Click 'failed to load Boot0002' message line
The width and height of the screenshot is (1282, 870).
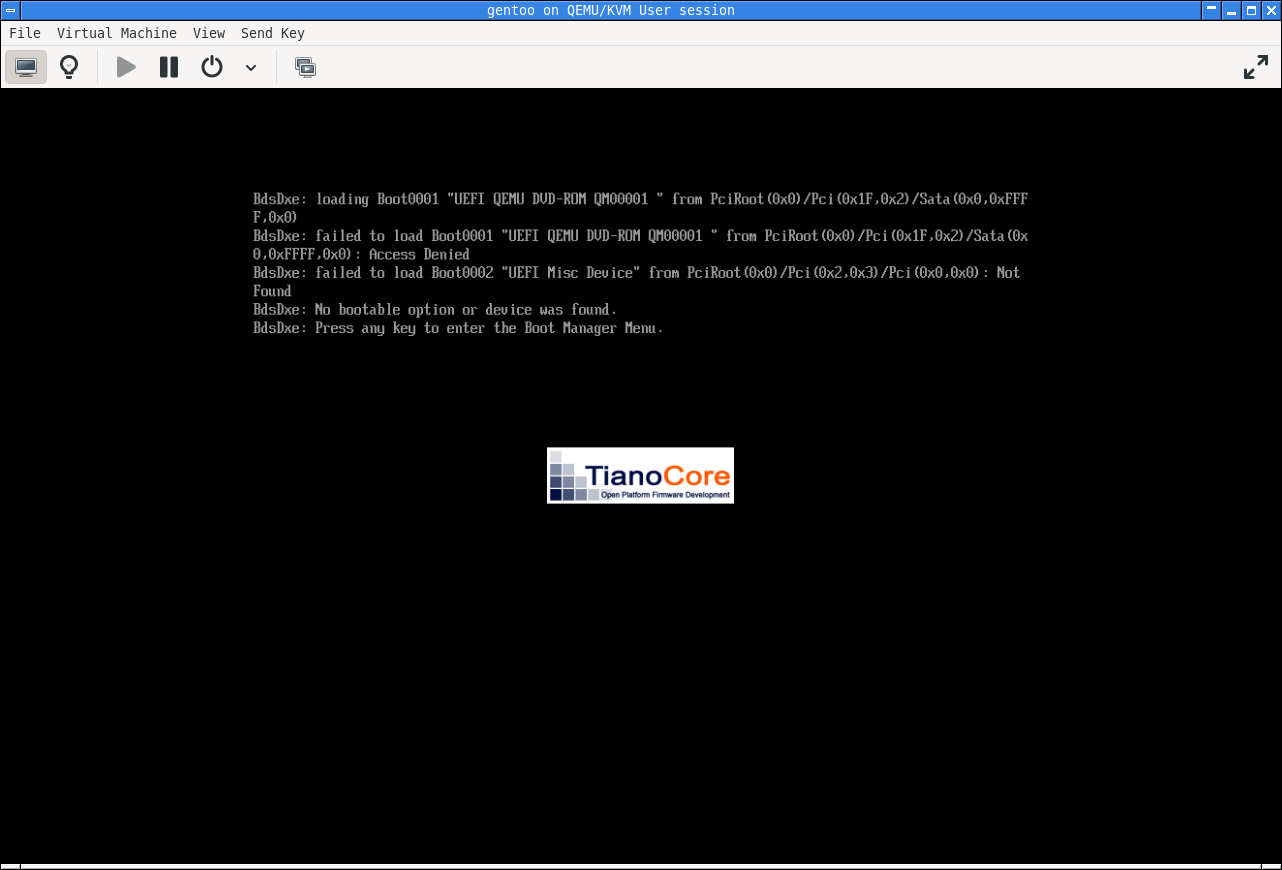point(636,281)
